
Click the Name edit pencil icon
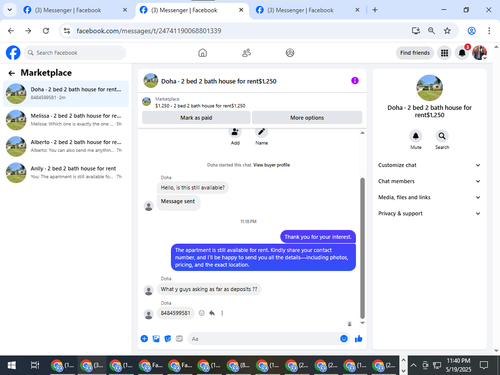pyautogui.click(x=261, y=132)
